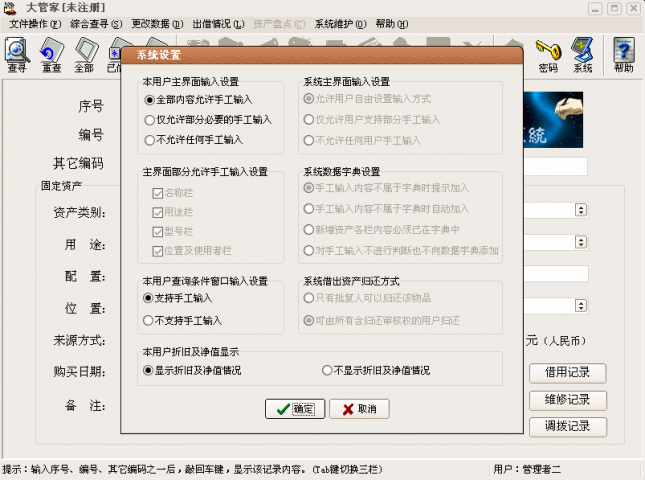Open the 借用记录 button

[x=568, y=373]
